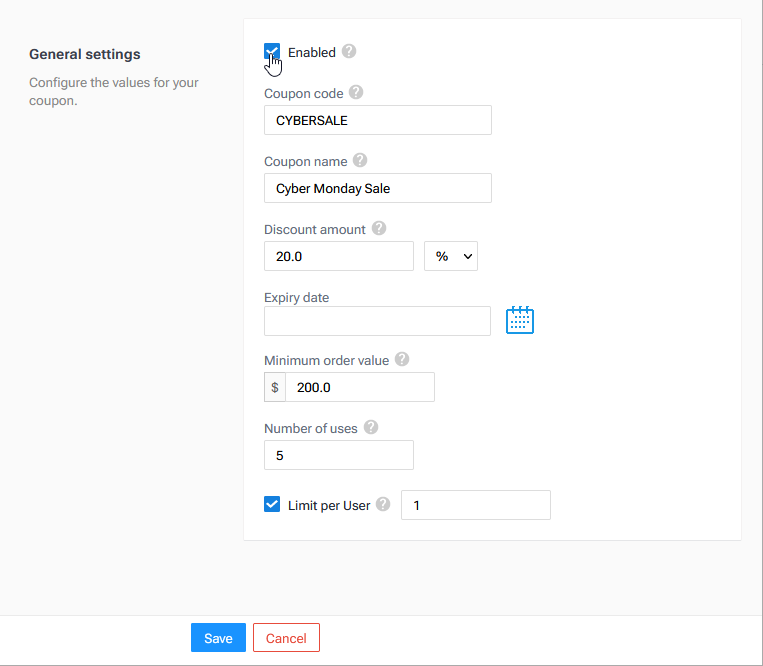The image size is (763, 666).
Task: Toggle the Limit per User checkbox
Action: coord(272,504)
